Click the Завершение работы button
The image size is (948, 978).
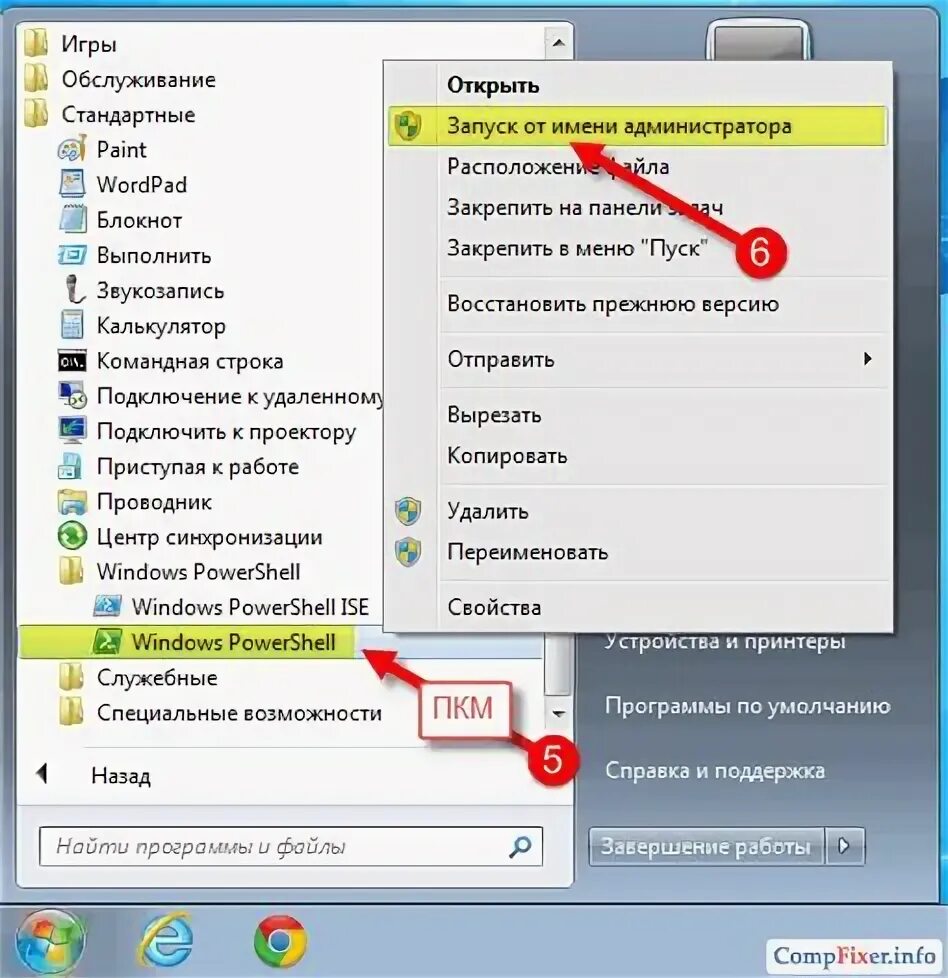click(707, 846)
